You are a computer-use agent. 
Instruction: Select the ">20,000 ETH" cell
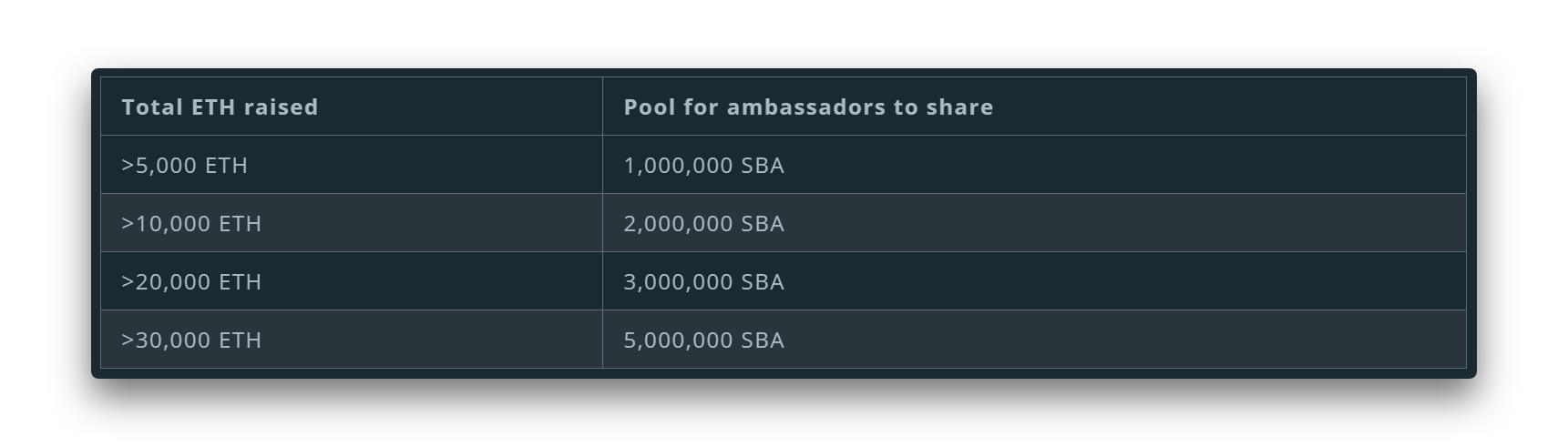191,281
